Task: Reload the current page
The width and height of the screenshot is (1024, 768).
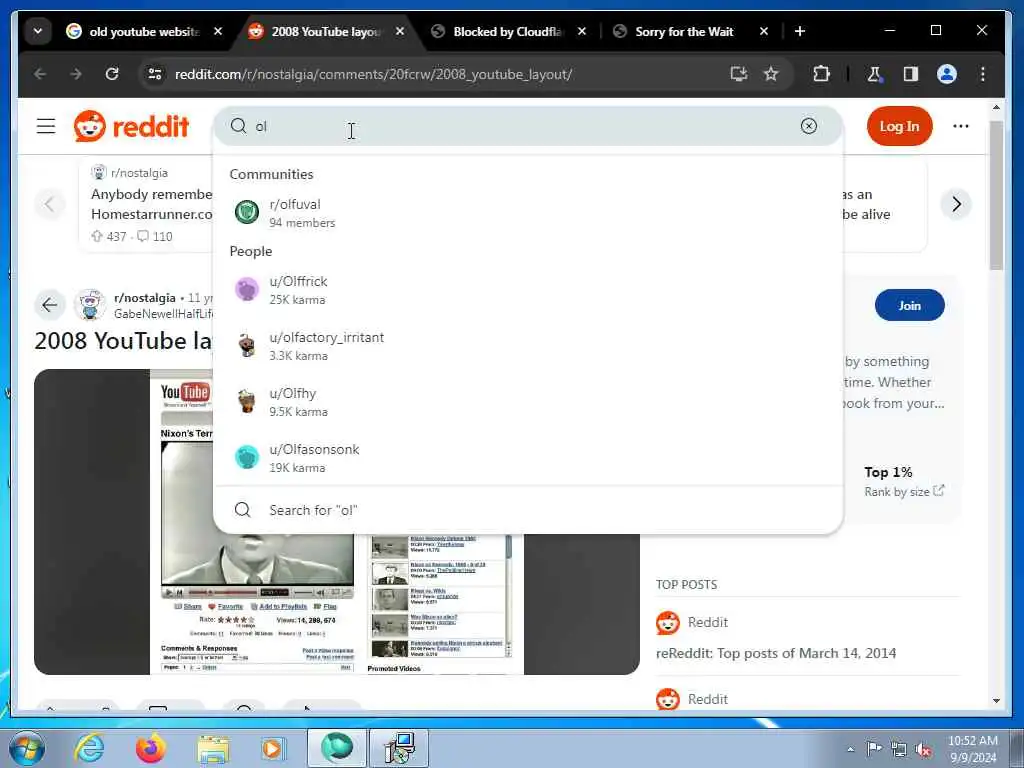Action: click(112, 74)
